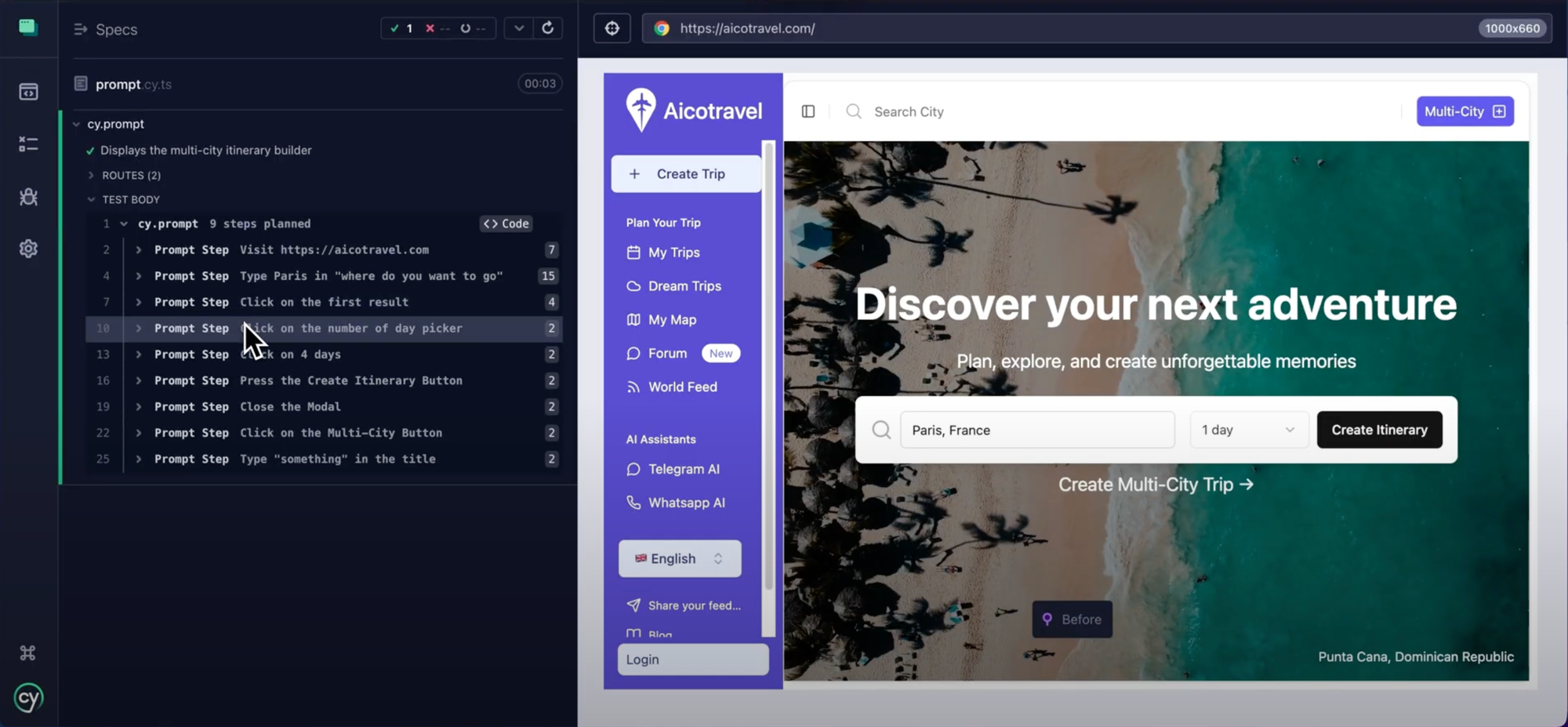
Task: Open the 1 day duration dropdown
Action: [1247, 430]
